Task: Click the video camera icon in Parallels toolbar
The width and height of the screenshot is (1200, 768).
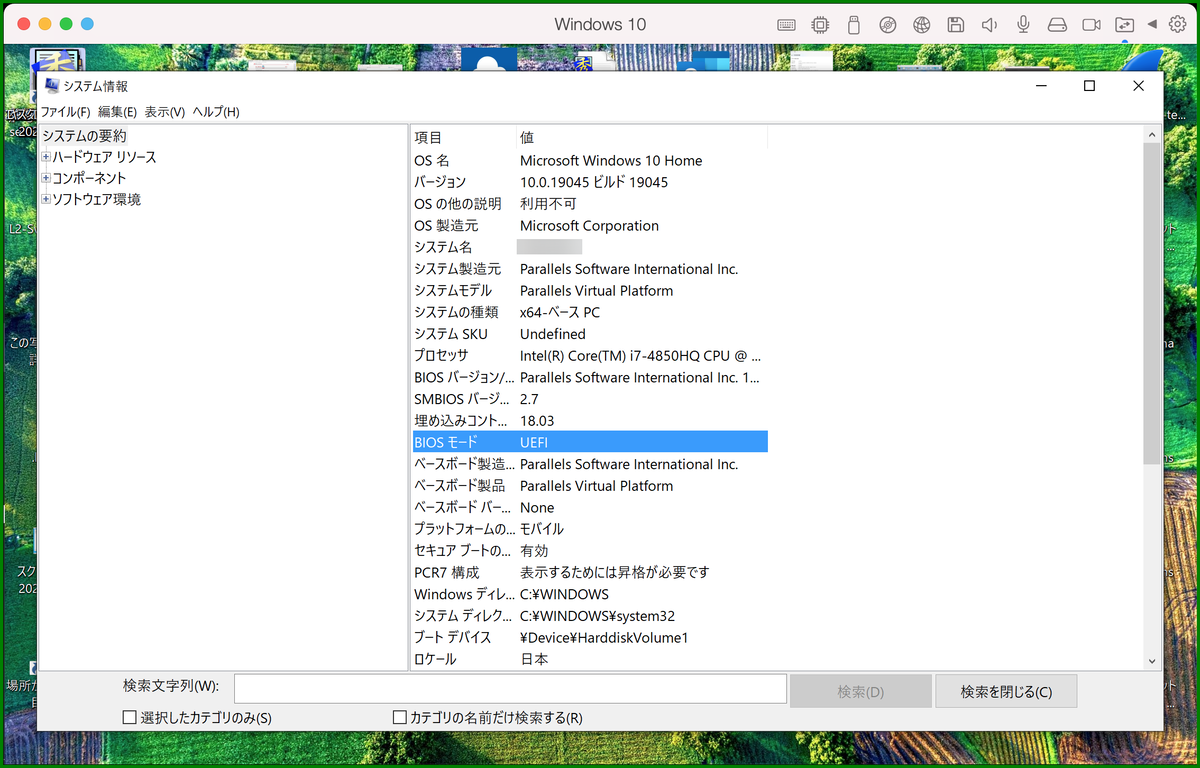Action: [x=1091, y=25]
